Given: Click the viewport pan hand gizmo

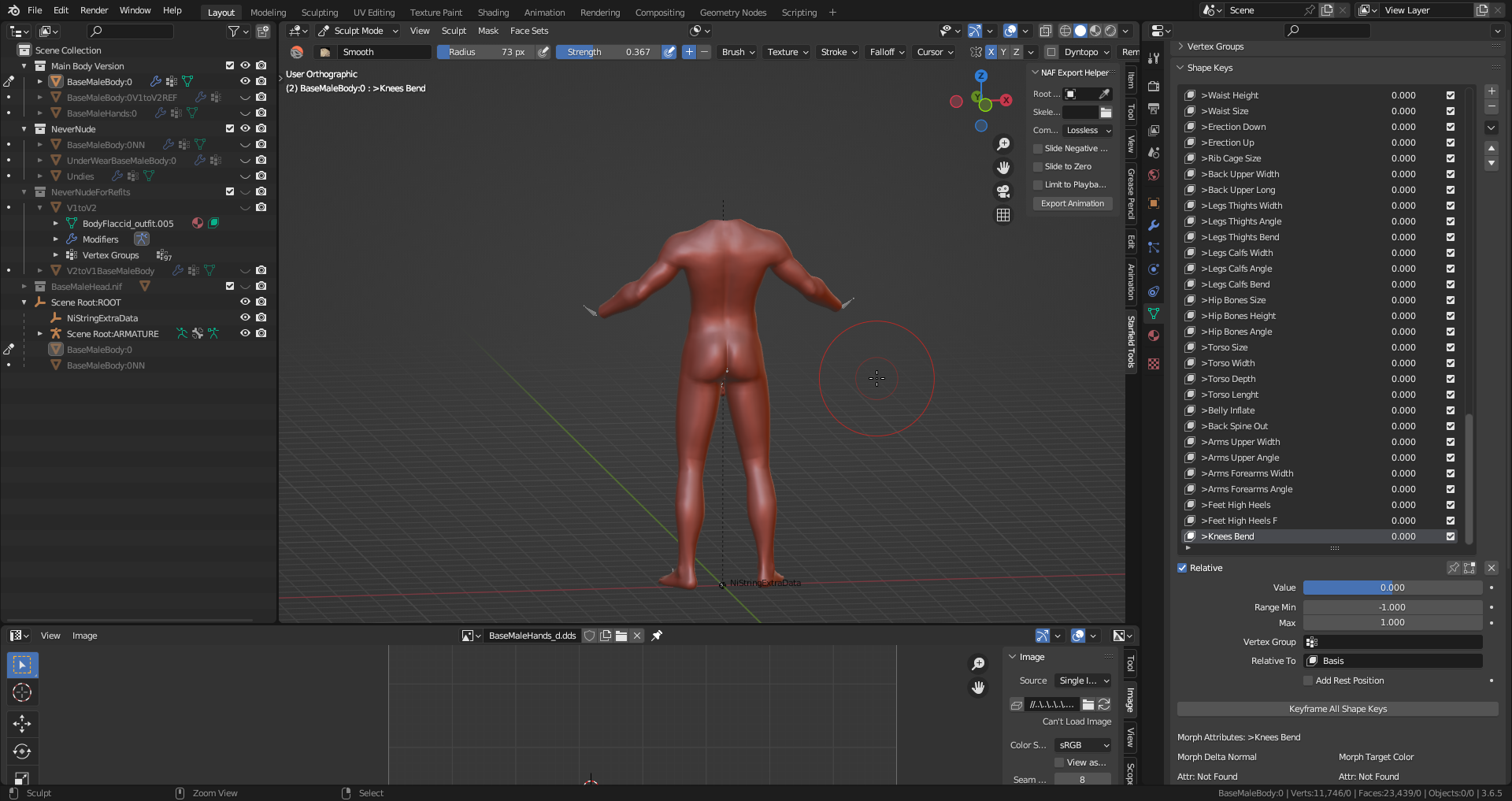Looking at the screenshot, I should click(x=1003, y=168).
